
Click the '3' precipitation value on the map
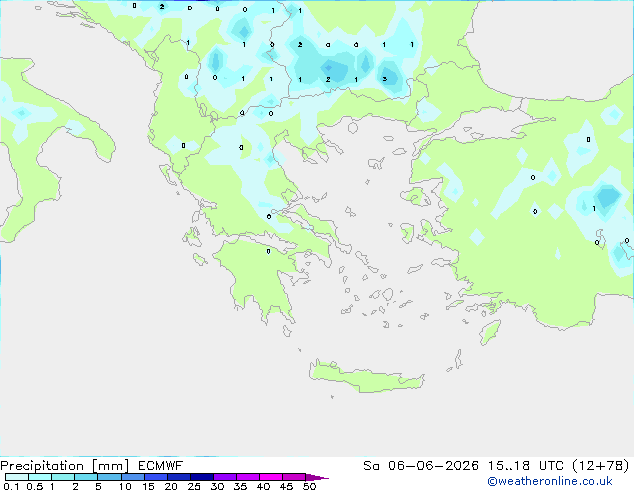pyautogui.click(x=385, y=79)
